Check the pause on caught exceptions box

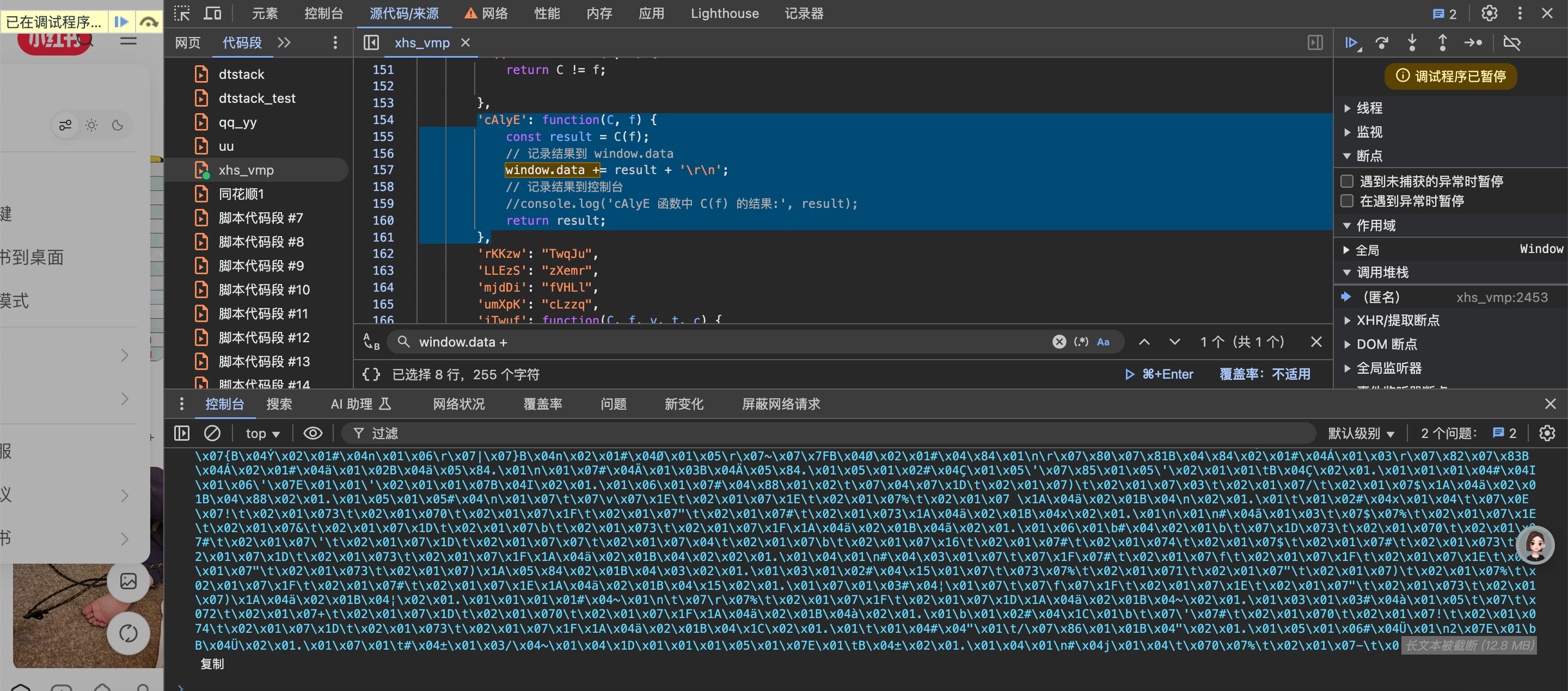coord(1347,201)
